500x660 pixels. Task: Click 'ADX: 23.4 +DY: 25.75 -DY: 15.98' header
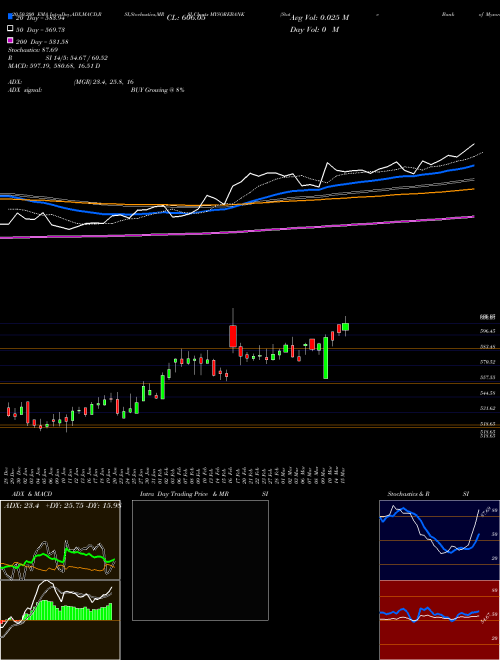pyautogui.click(x=62, y=506)
